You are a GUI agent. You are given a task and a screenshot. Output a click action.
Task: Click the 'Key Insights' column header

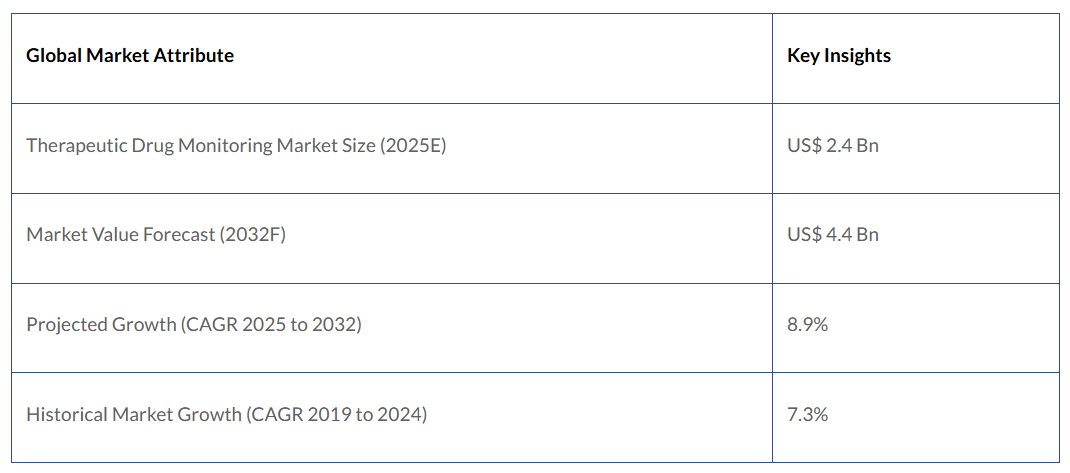tap(839, 56)
